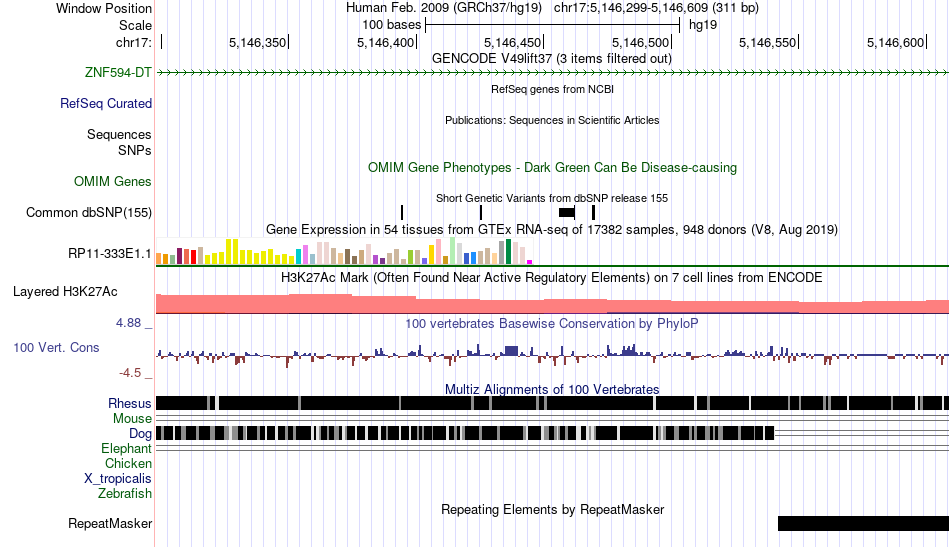Screen dimensions: 950x547
Task: Click the ZNF594-DT gene label
Action: coord(118,73)
